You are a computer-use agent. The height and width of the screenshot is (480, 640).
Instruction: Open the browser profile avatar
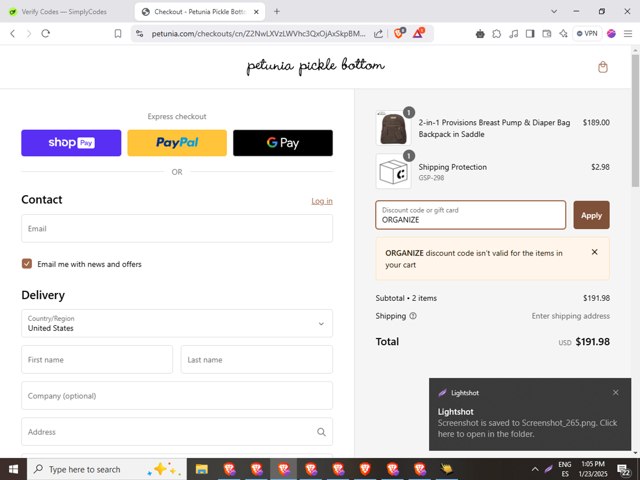tap(611, 34)
